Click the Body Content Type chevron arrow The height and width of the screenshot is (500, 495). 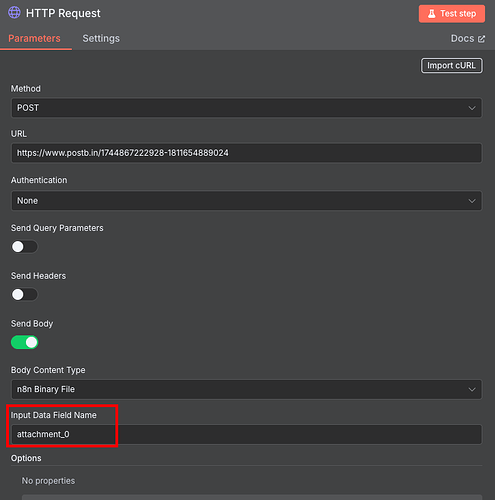(x=472, y=389)
